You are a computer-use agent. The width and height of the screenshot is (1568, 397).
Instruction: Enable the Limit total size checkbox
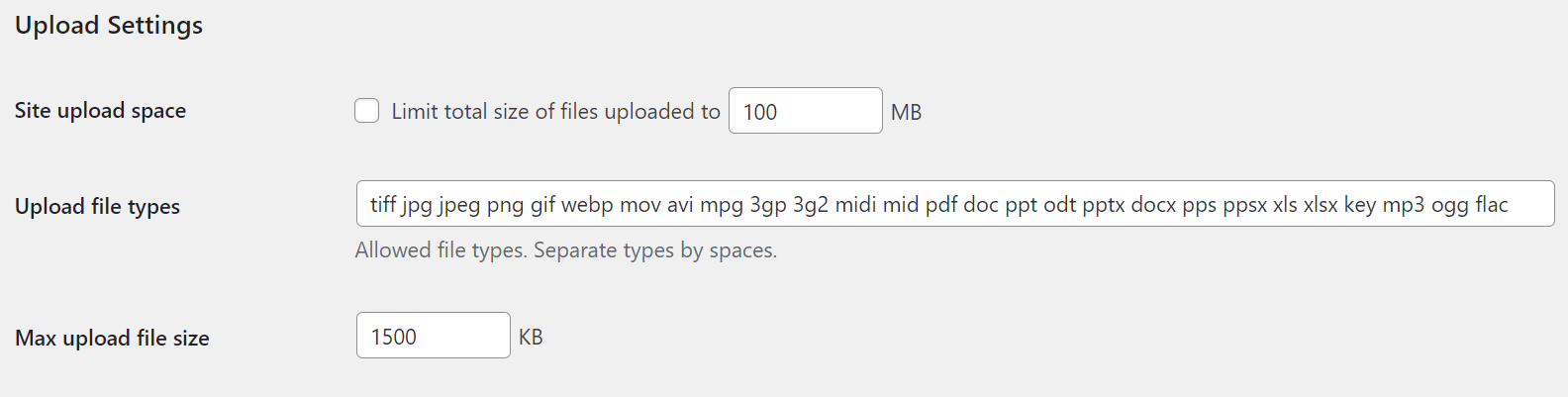point(367,111)
